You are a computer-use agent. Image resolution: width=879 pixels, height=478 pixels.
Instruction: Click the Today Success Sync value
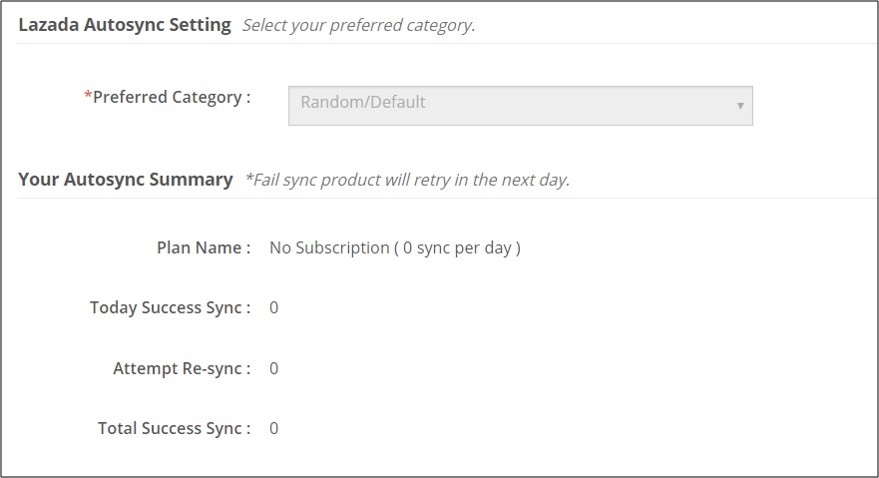(274, 308)
